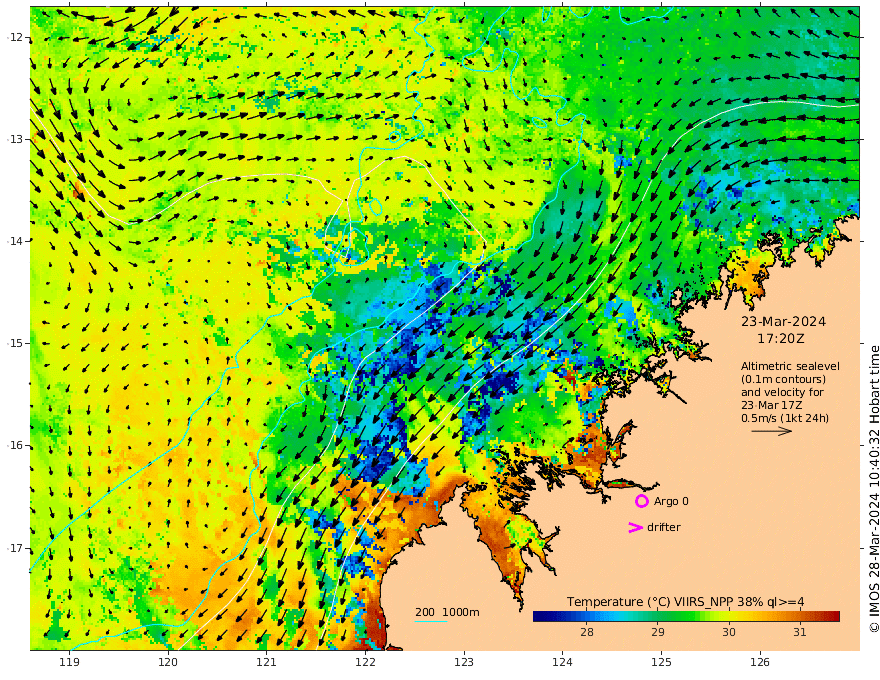This screenshot has height=680, width=880.
Task: Click longitude label 123
Action: coord(464,663)
